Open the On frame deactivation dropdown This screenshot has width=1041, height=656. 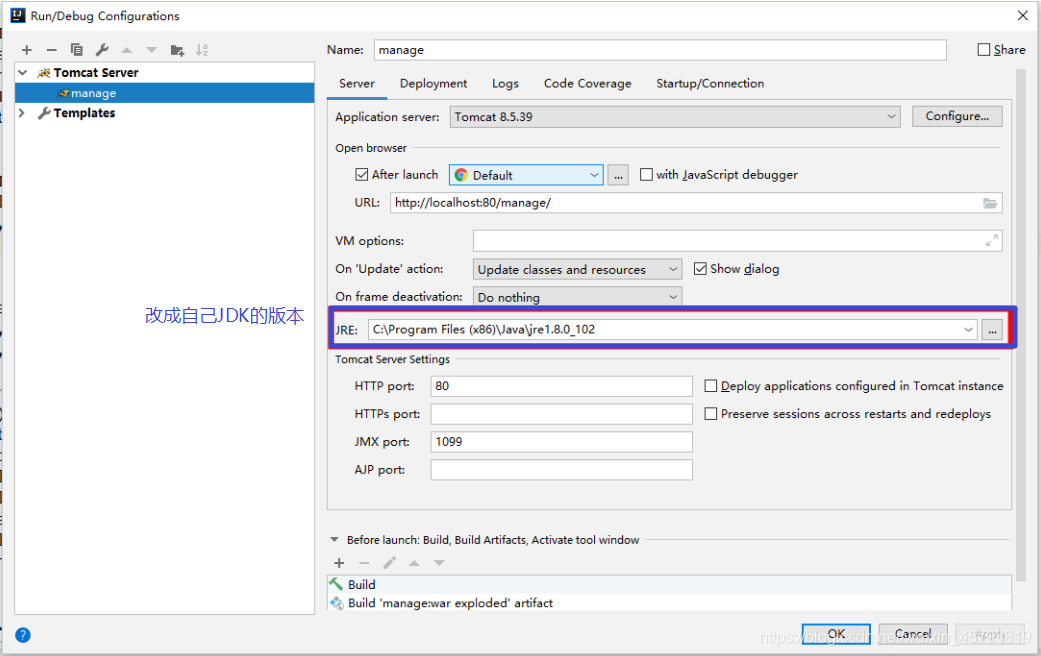point(671,296)
